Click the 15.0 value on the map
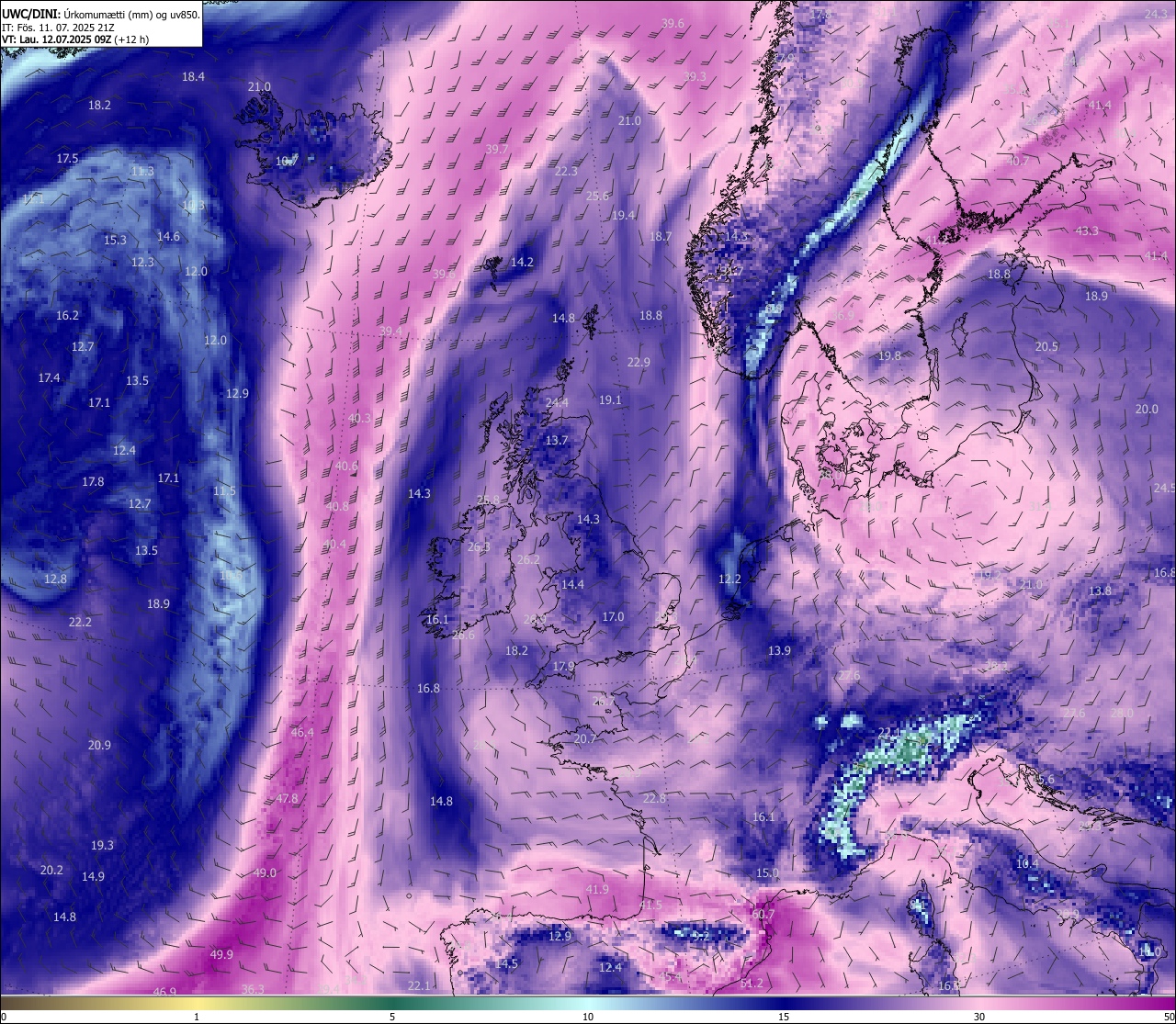This screenshot has height=1024, width=1176. [x=767, y=873]
